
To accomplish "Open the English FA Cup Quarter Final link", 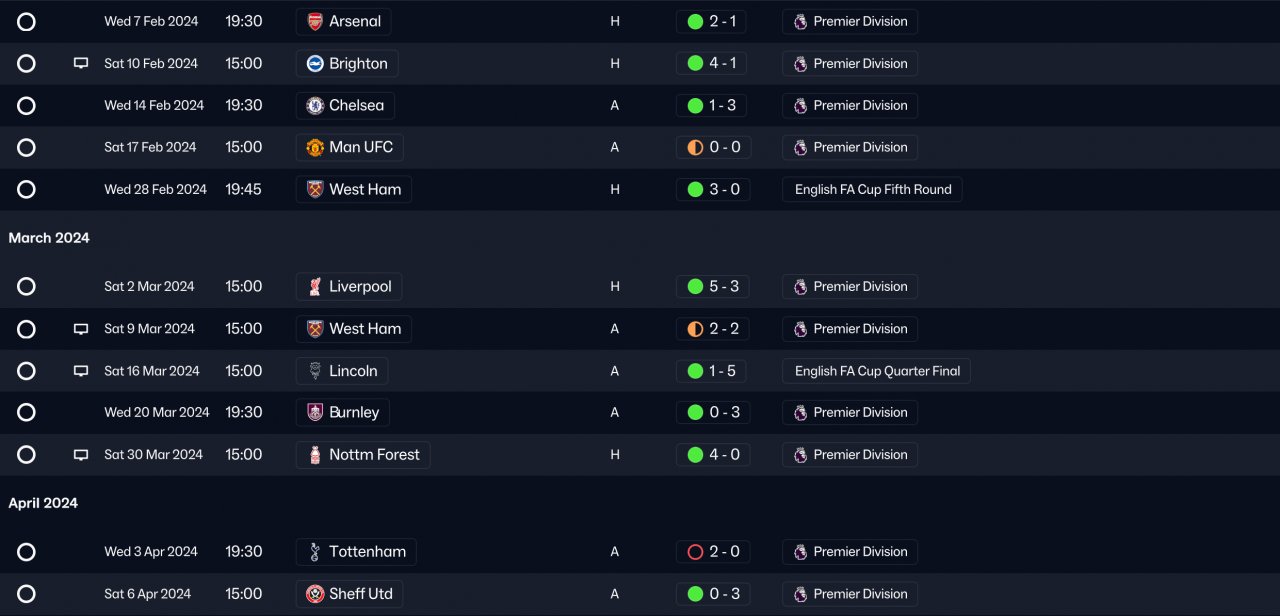I will point(876,371).
